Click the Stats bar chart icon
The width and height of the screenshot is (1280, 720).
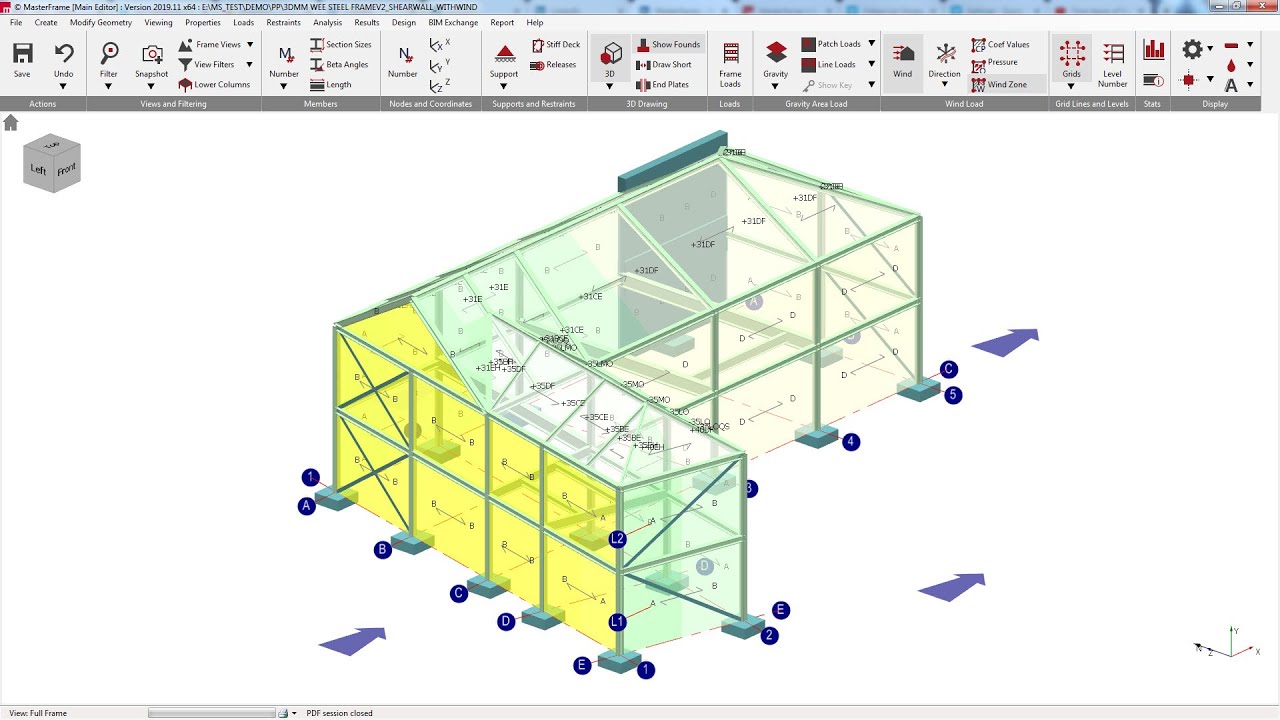coord(1154,50)
